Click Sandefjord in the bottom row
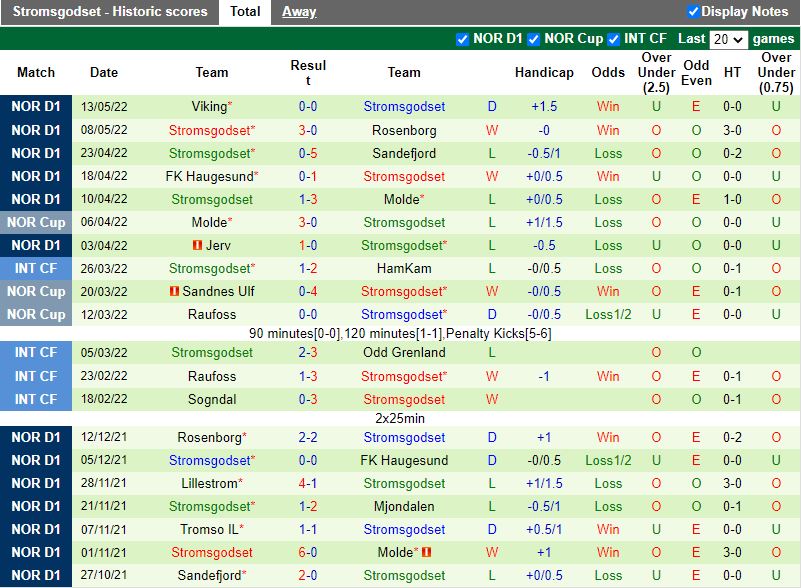This screenshot has height=588, width=801. pyautogui.click(x=211, y=575)
